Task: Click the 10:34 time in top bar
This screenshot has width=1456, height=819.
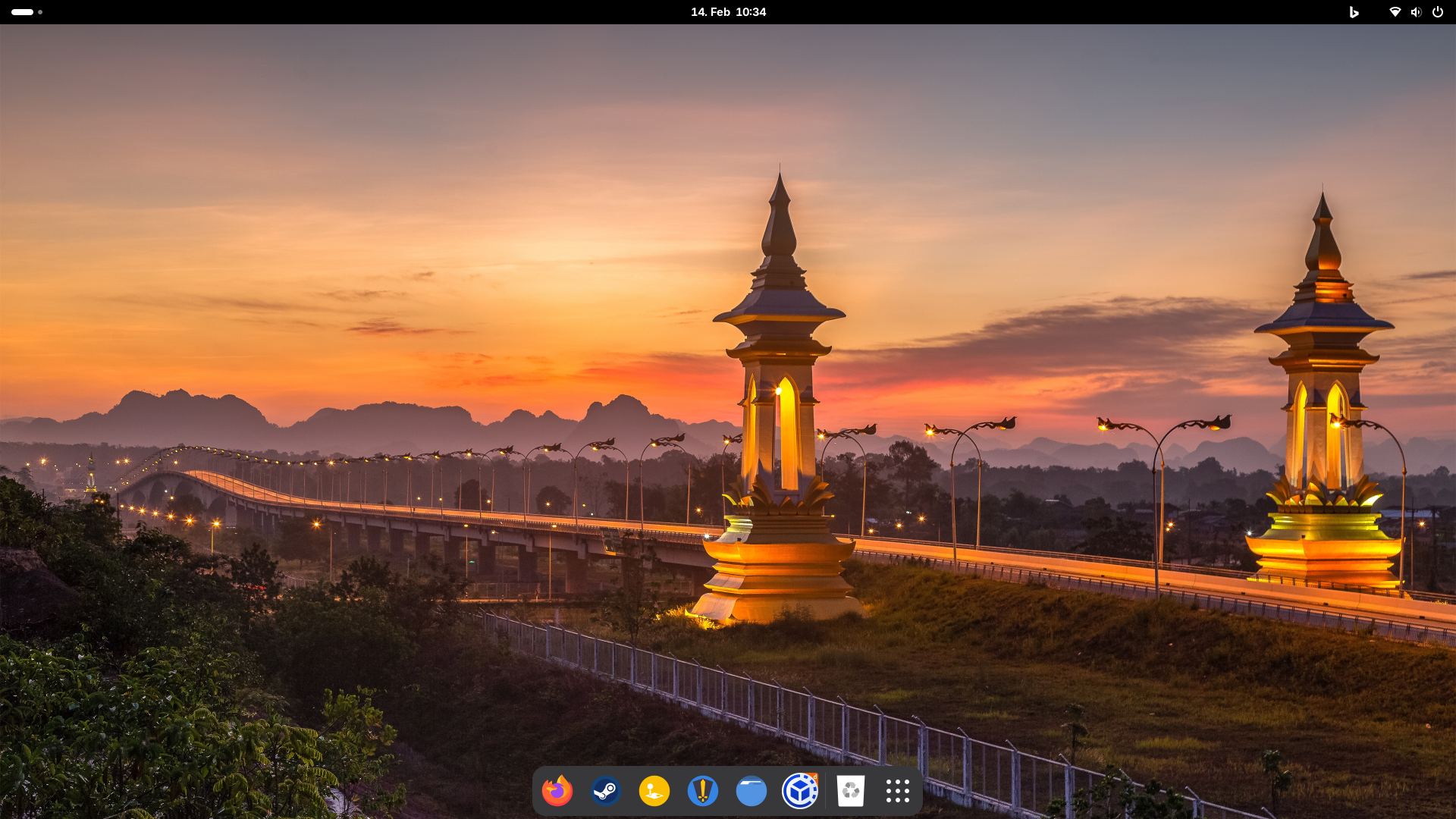Action: [x=751, y=12]
